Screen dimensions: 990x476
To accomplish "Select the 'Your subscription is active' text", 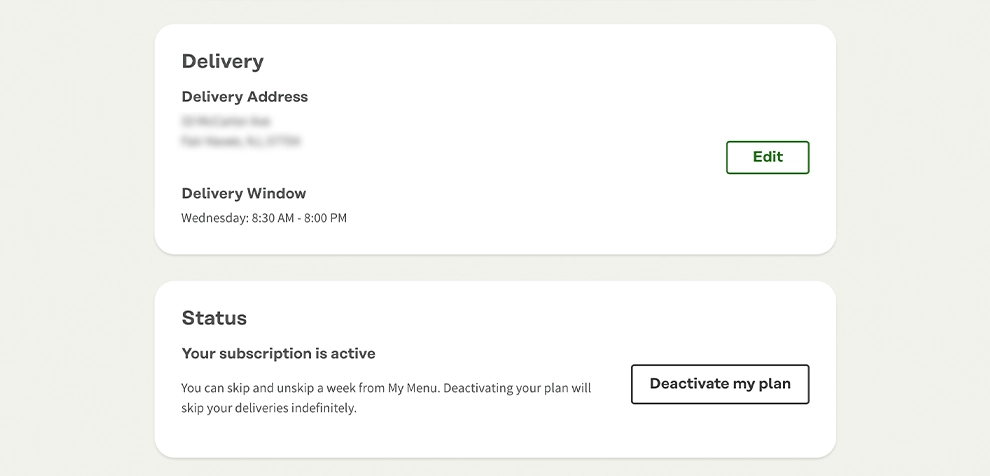I will coord(278,354).
